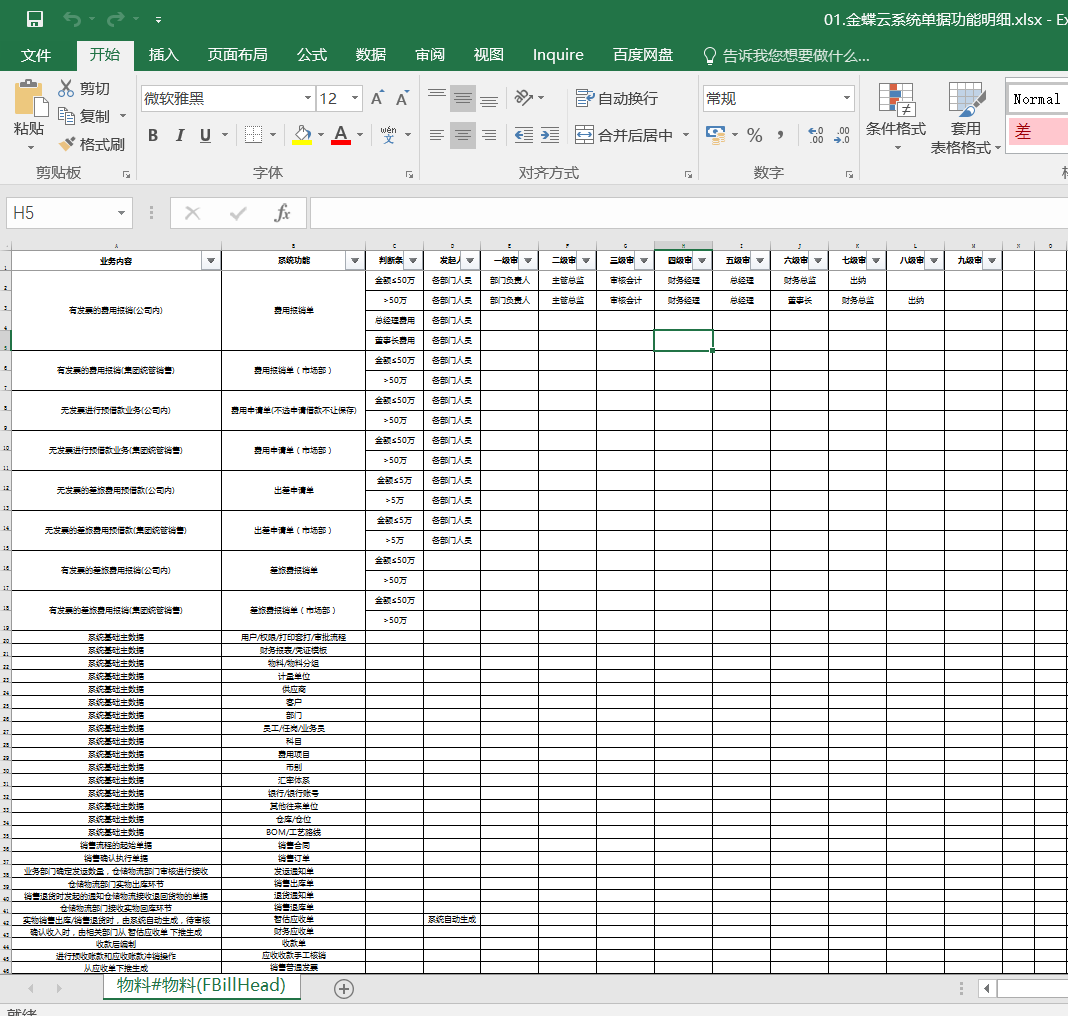This screenshot has height=1016, width=1068.
Task: Click the Format Painter (格式刷) brush
Action: [67, 144]
